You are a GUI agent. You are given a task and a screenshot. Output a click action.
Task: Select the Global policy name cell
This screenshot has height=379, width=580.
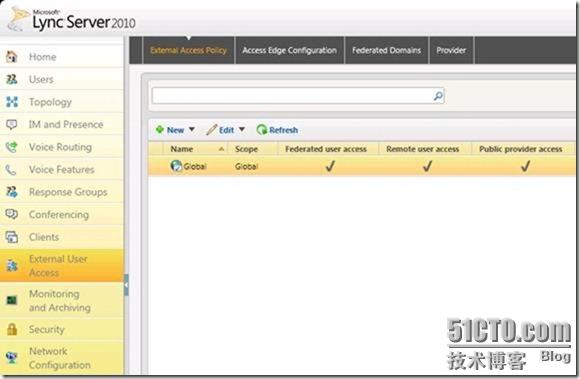point(195,166)
